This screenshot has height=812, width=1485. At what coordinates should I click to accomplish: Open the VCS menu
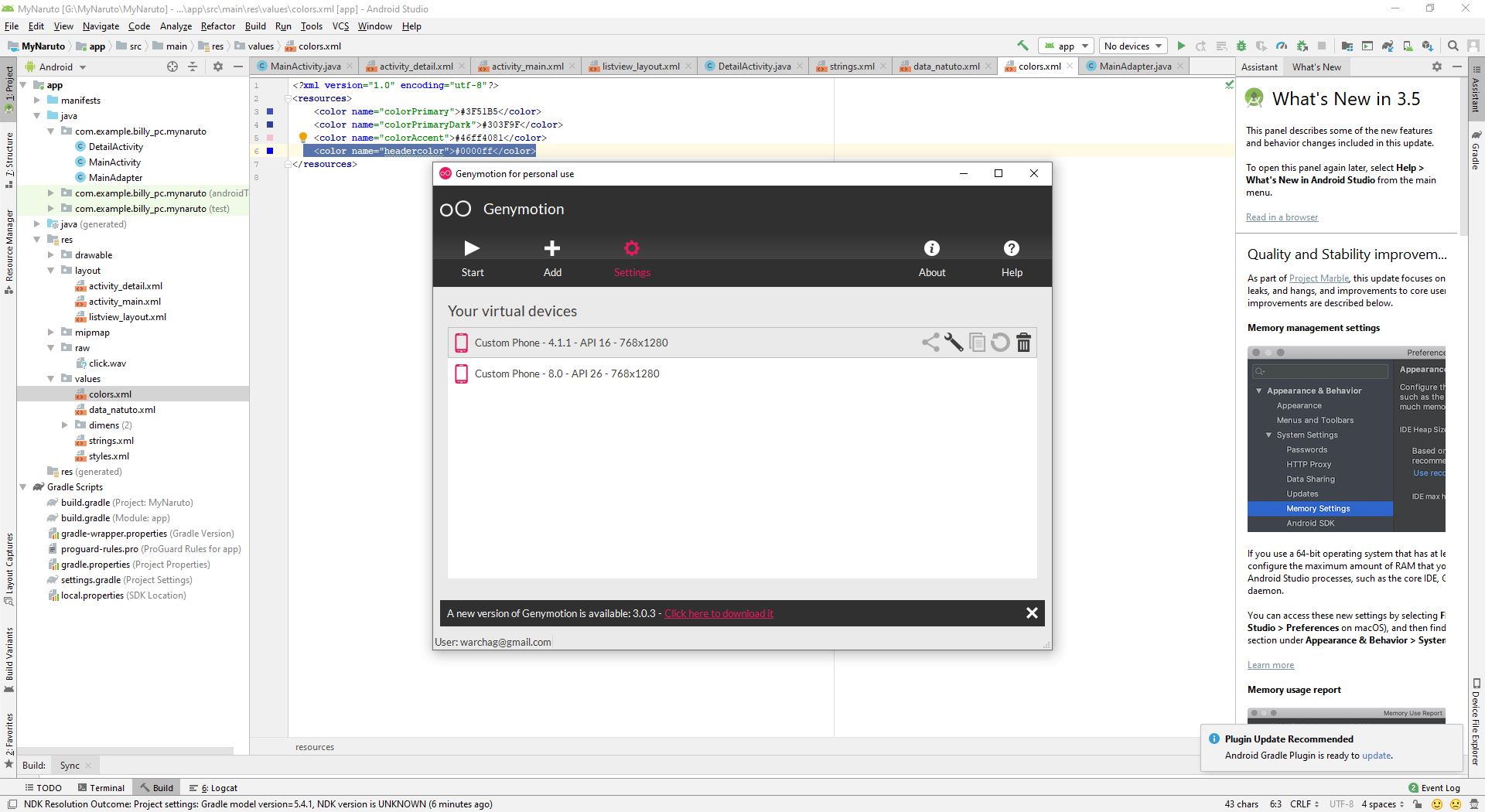pos(340,26)
